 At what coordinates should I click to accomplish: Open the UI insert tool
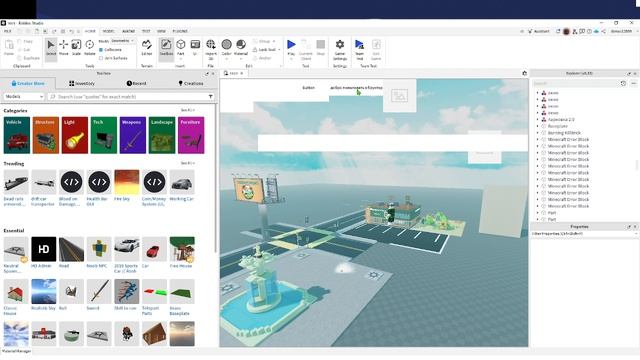coord(195,47)
